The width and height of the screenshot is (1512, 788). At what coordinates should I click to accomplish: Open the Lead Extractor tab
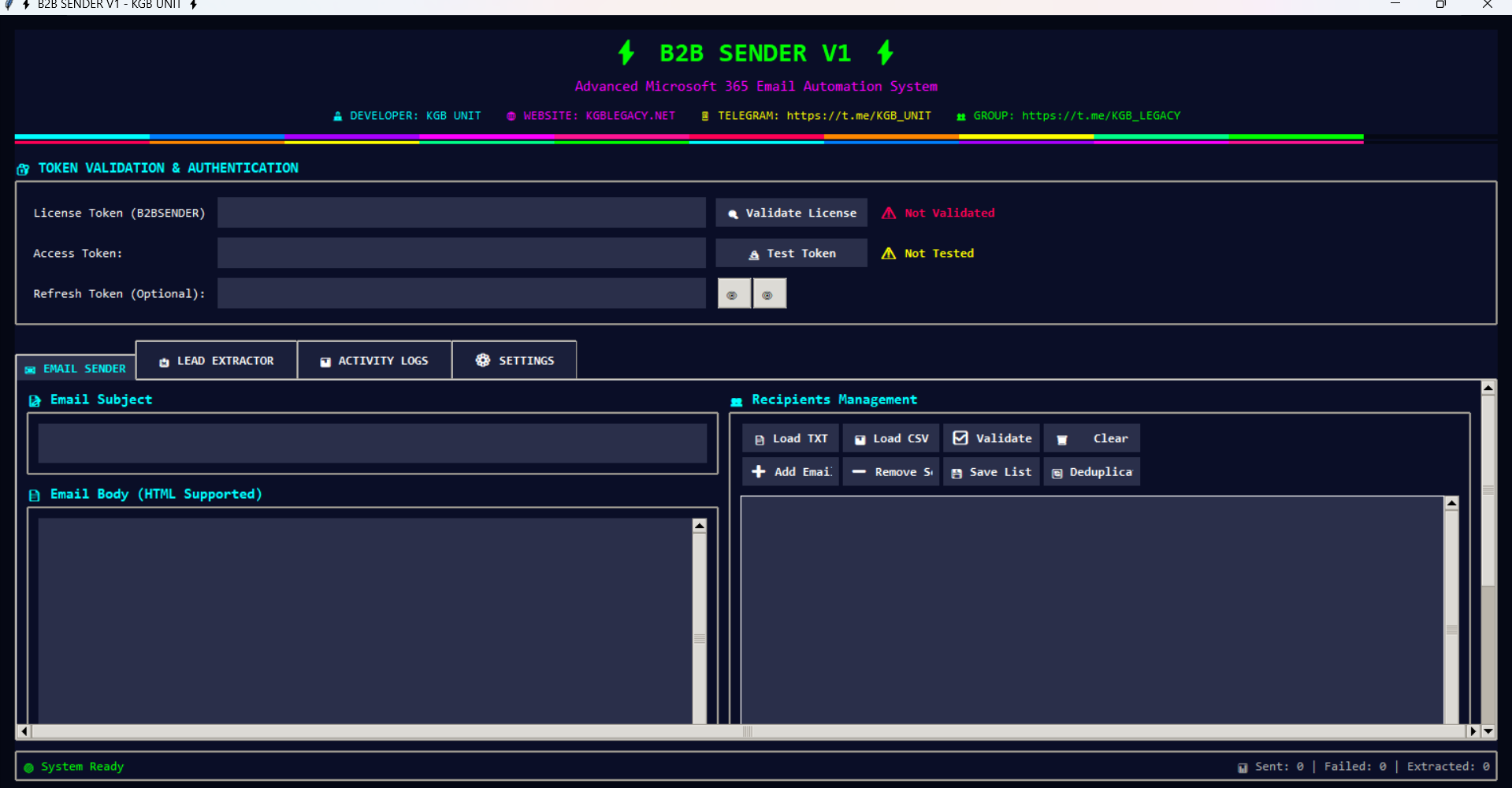click(217, 360)
